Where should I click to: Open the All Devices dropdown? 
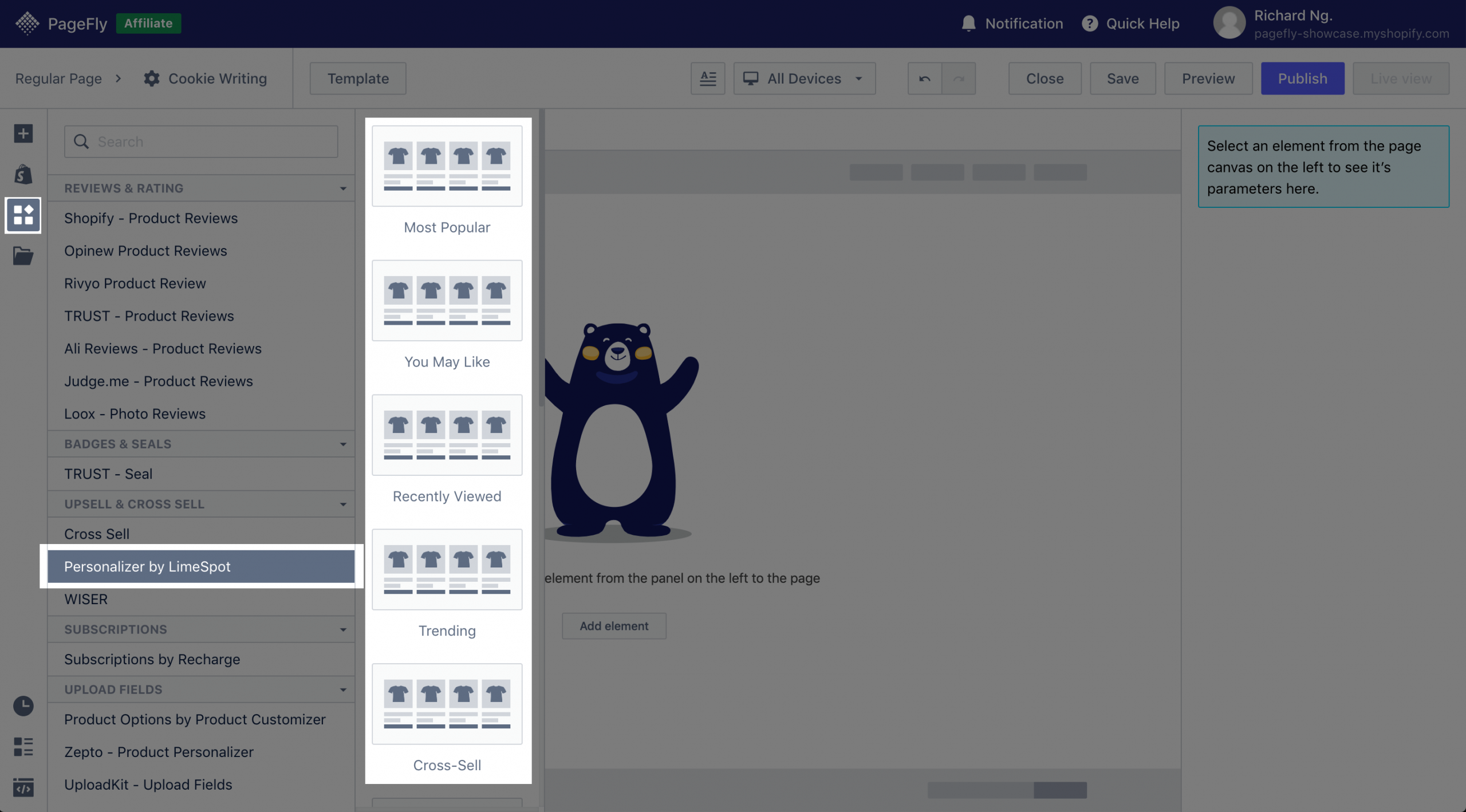tap(804, 78)
